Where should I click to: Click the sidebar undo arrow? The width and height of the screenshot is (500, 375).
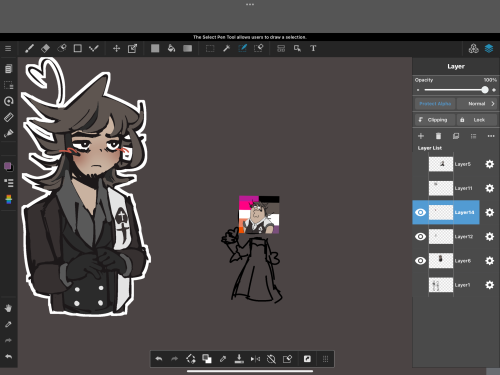8,356
